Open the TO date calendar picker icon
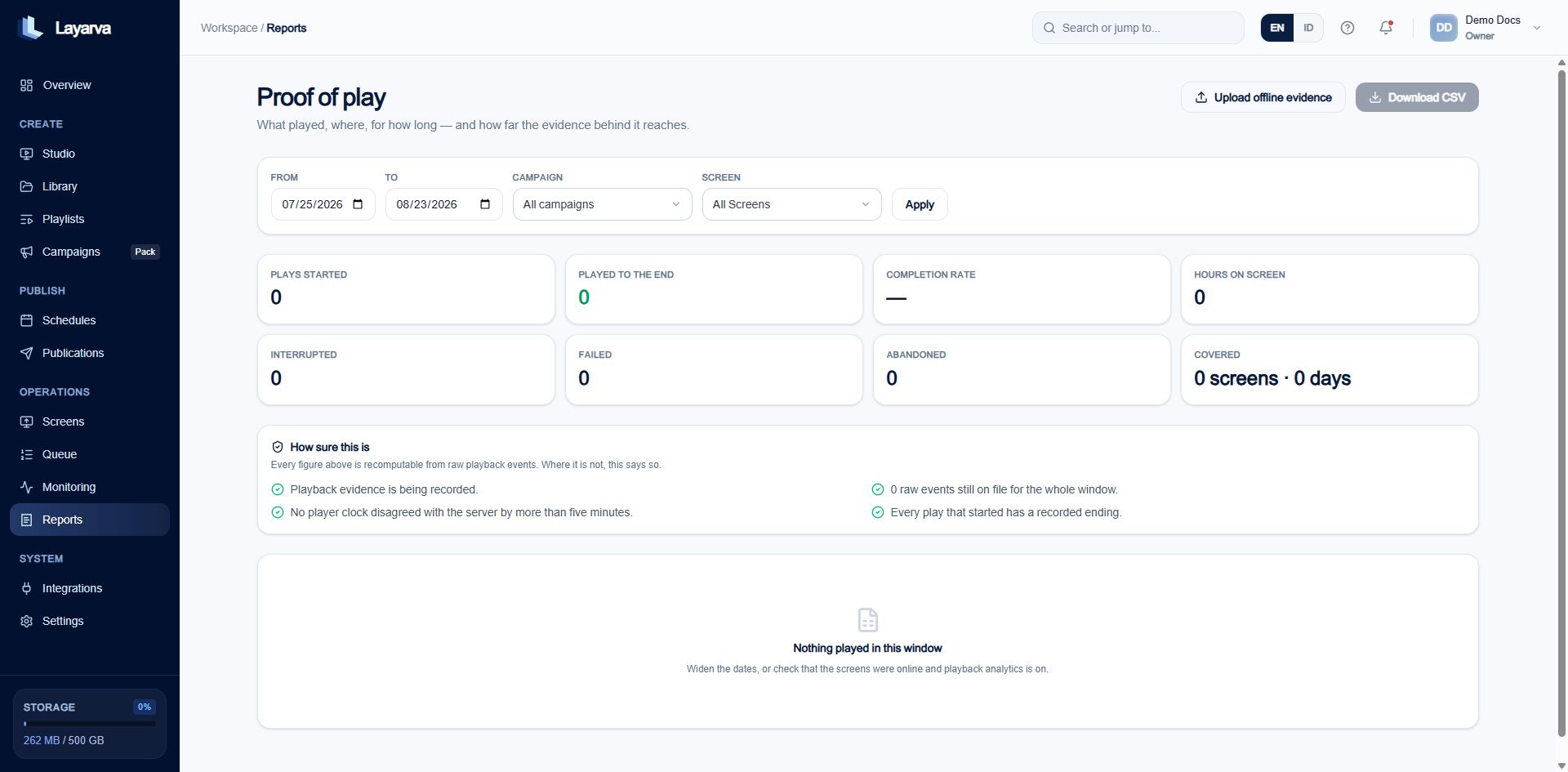The width and height of the screenshot is (1568, 772). pos(485,204)
